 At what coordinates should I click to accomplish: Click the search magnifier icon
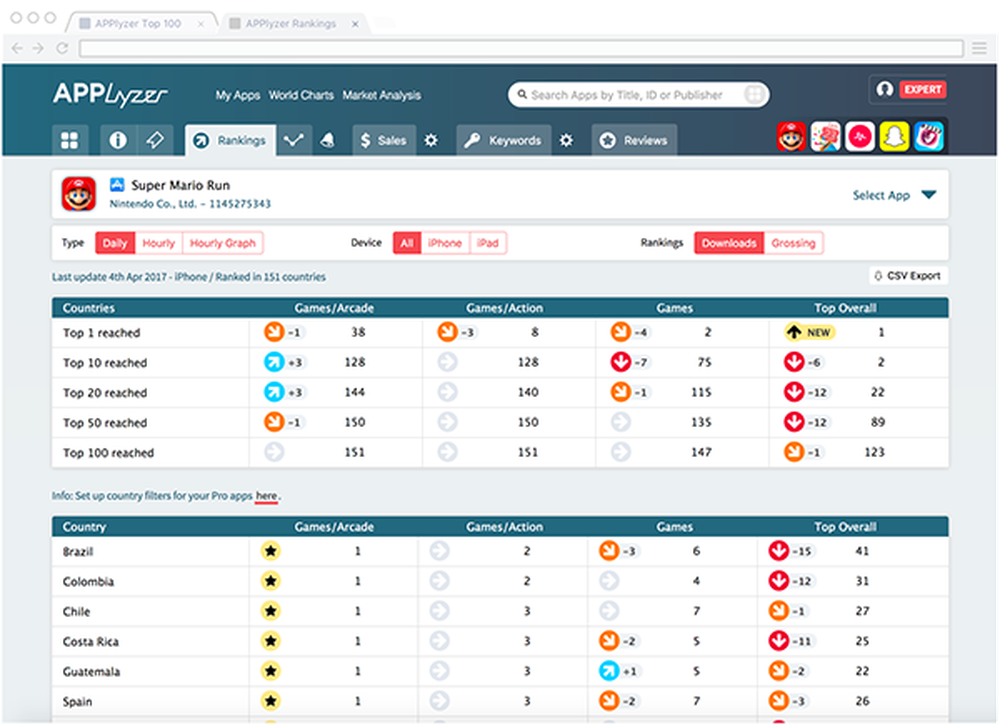point(522,94)
